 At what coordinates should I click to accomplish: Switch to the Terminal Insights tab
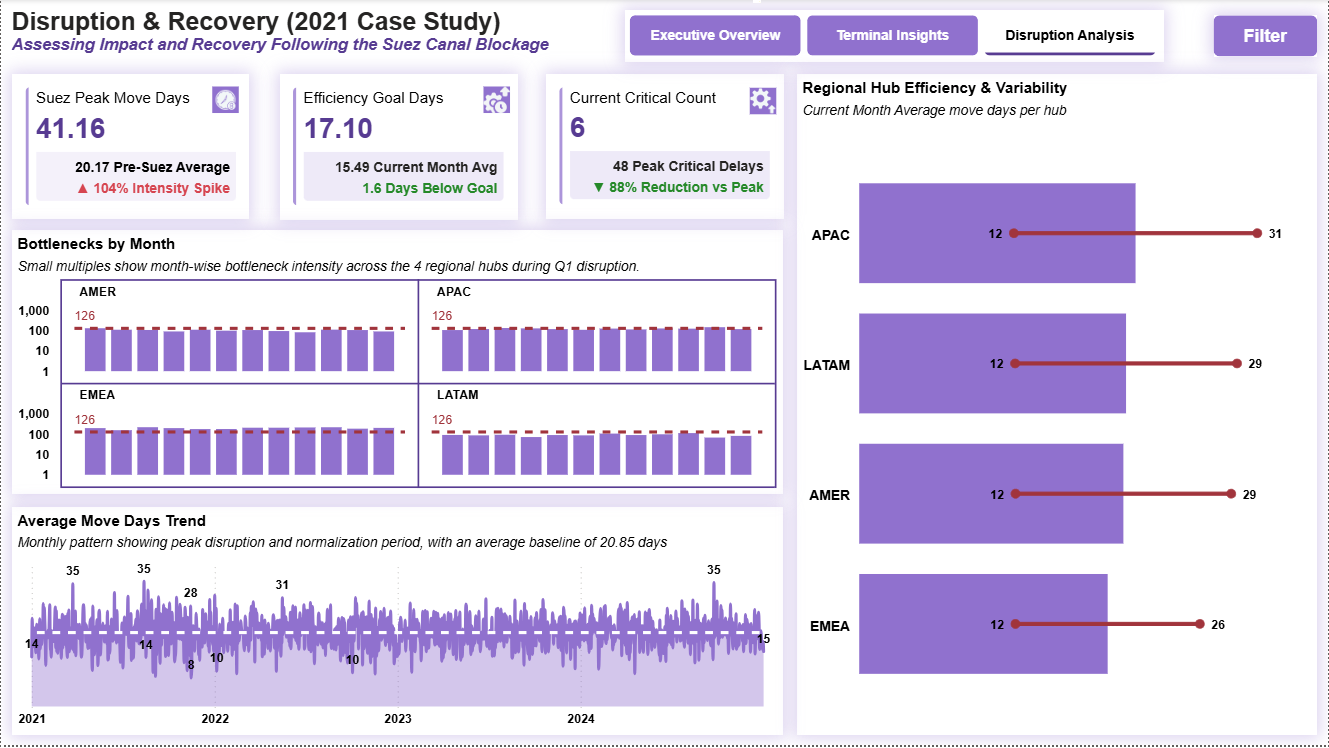[x=892, y=35]
